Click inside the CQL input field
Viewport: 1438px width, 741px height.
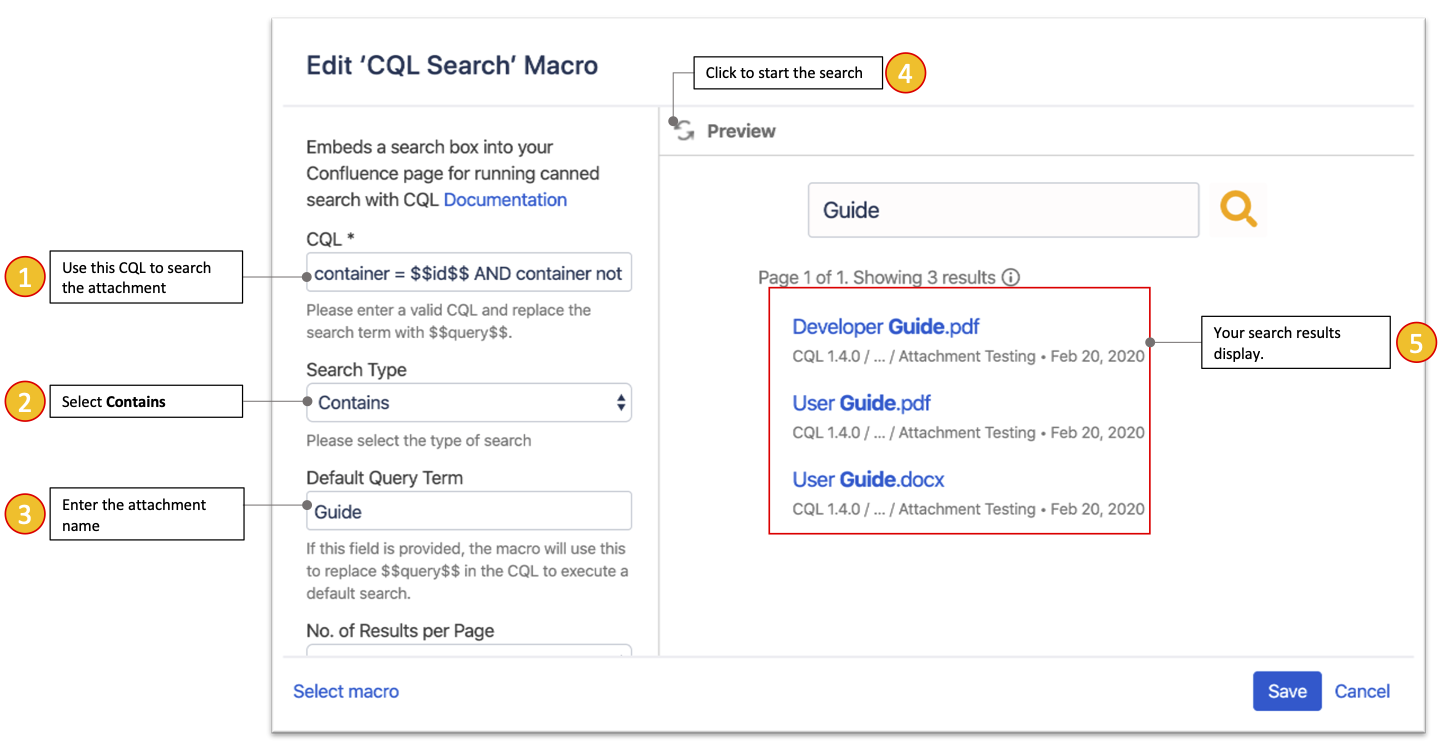pos(468,272)
